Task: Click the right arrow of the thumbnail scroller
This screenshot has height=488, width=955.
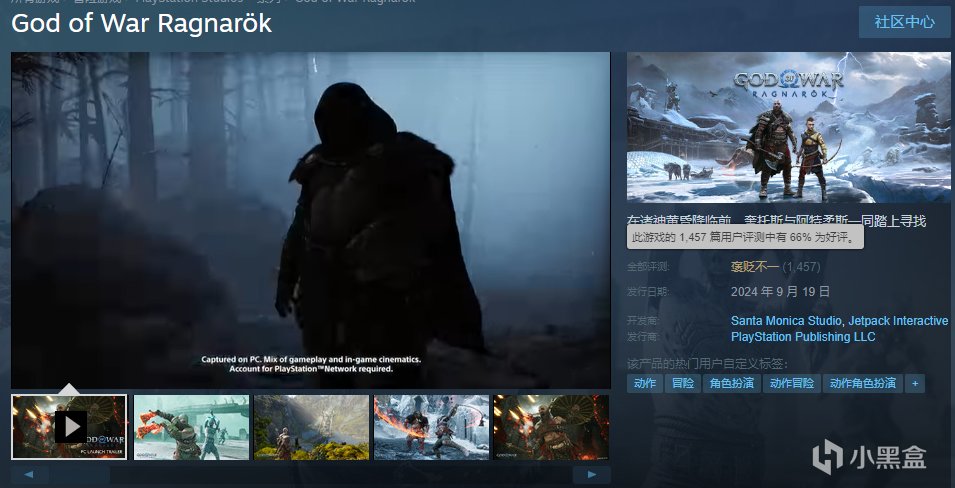Action: coord(591,475)
